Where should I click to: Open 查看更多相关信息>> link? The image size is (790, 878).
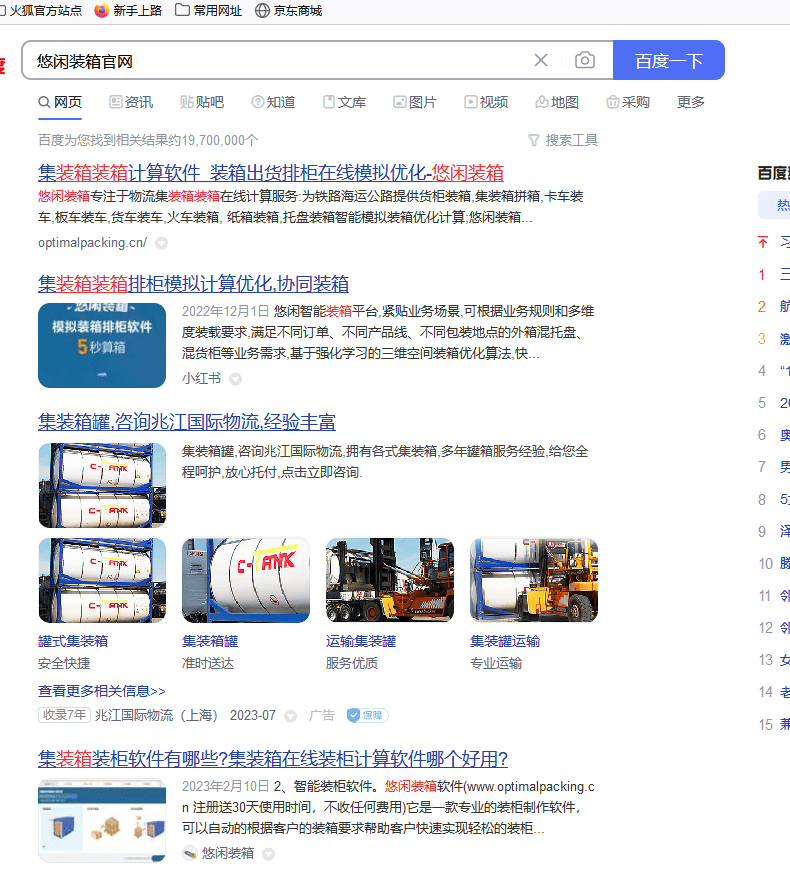pyautogui.click(x=102, y=691)
